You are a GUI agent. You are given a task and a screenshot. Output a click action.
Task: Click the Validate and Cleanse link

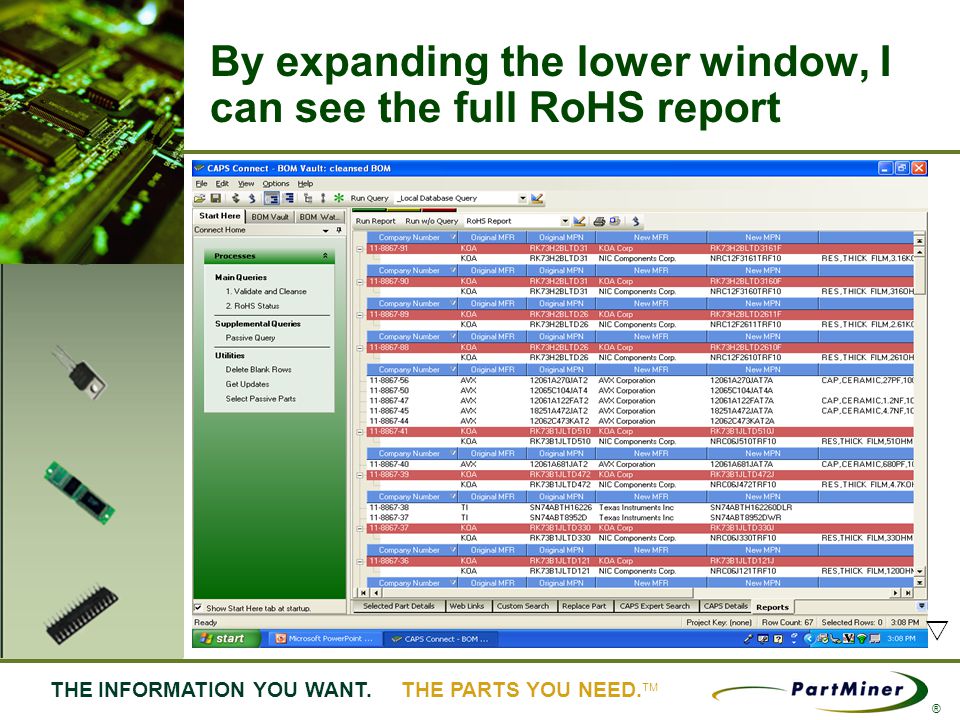pos(266,291)
